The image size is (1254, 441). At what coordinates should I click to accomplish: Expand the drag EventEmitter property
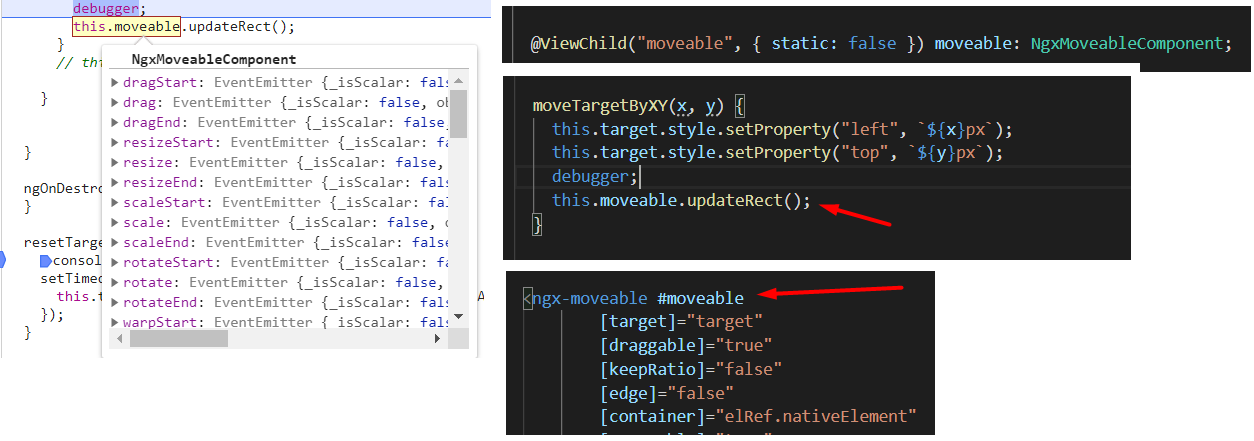[115, 102]
